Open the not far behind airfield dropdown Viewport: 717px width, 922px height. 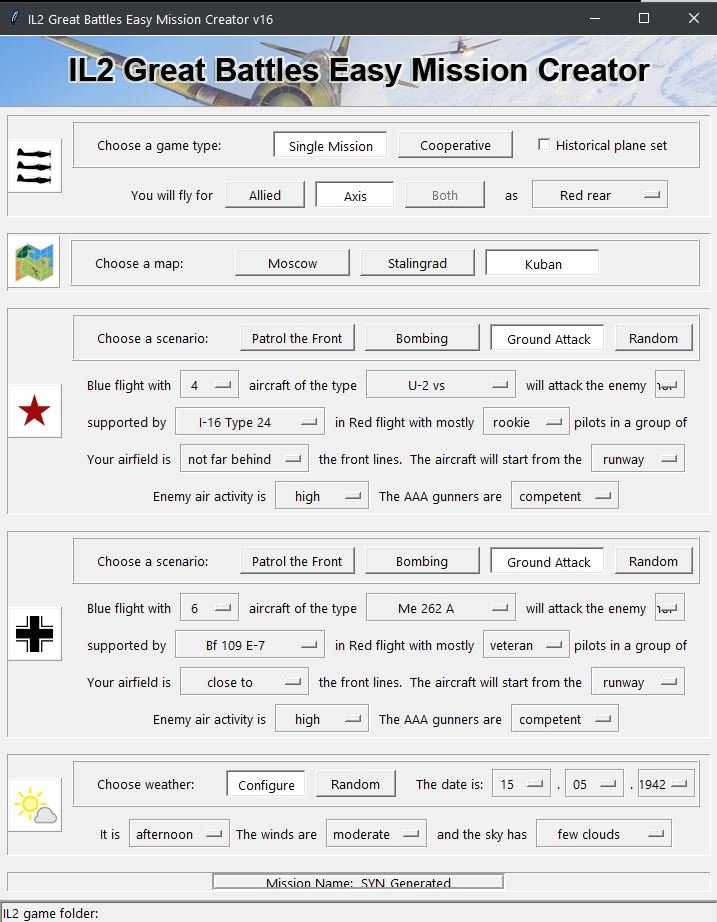pyautogui.click(x=244, y=459)
